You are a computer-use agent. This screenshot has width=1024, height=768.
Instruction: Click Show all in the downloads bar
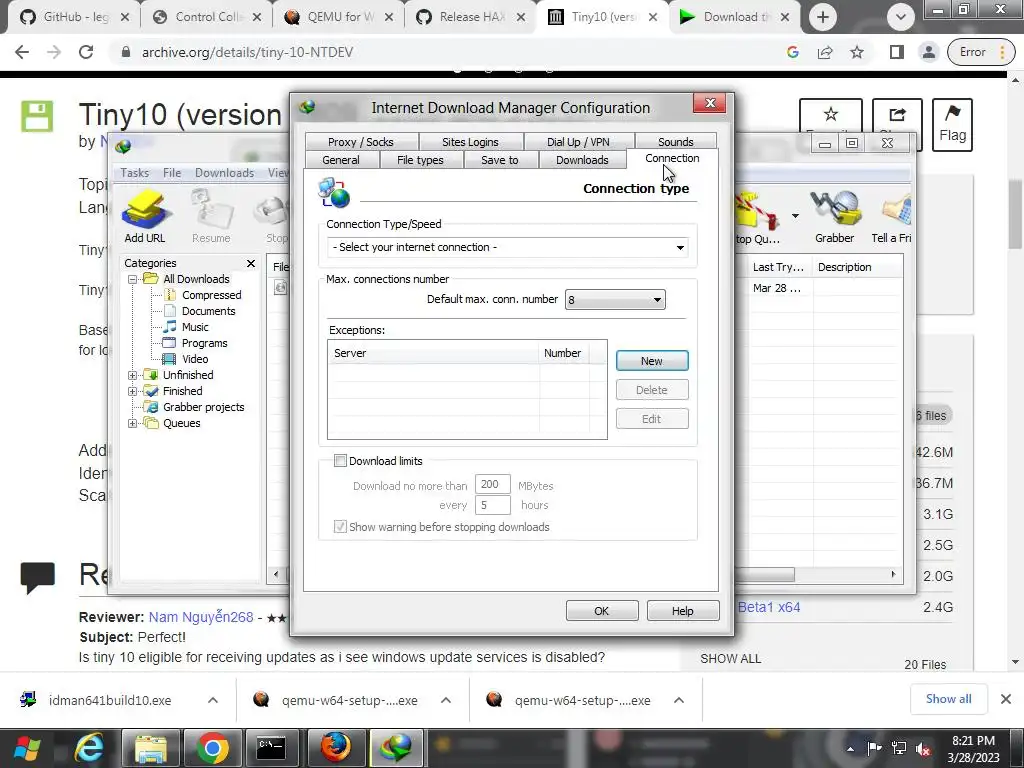point(948,699)
